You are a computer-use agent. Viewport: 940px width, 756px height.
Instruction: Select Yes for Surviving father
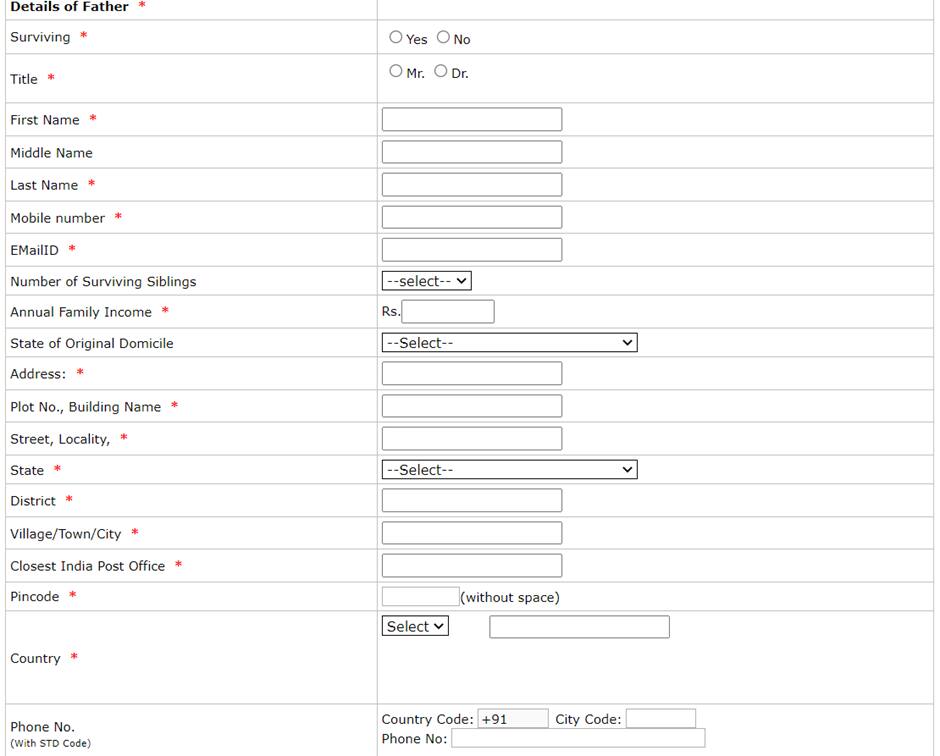pos(396,37)
